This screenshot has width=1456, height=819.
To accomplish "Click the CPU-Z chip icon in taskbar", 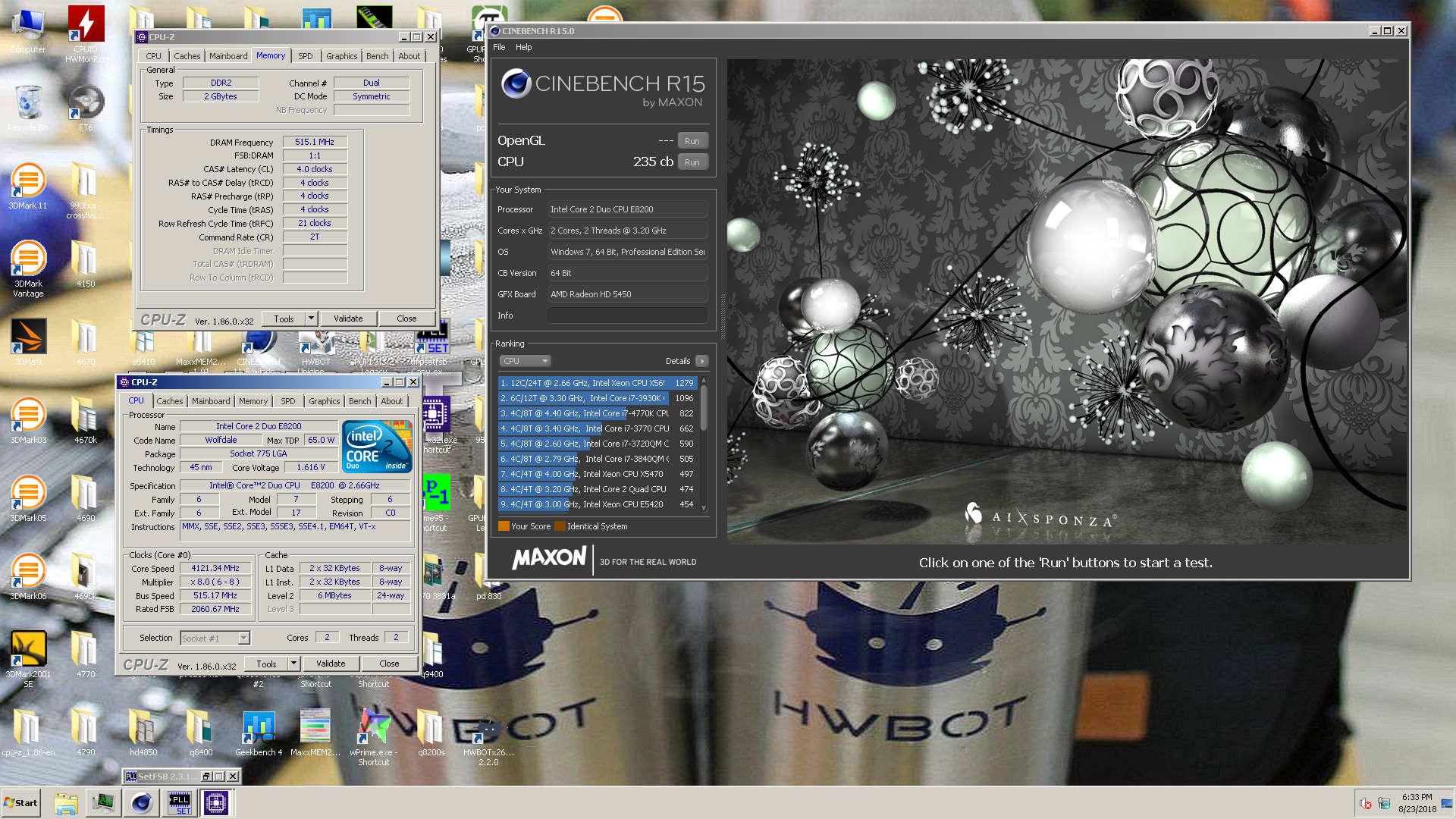I will [216, 802].
